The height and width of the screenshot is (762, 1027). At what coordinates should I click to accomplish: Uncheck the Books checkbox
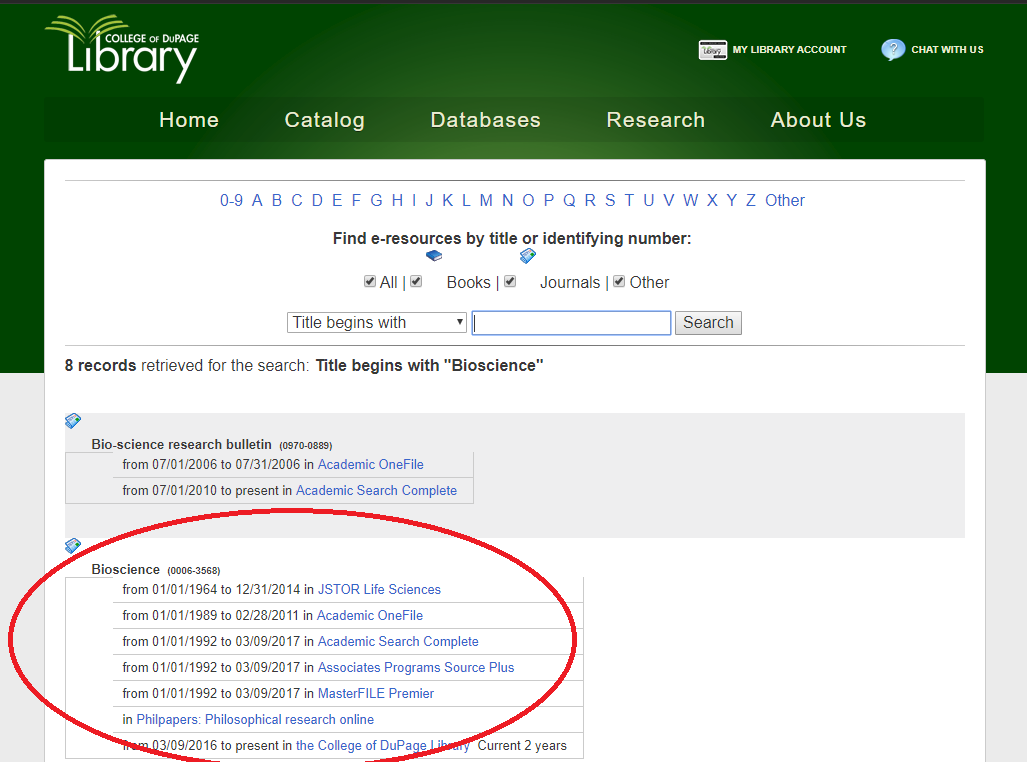tap(416, 282)
